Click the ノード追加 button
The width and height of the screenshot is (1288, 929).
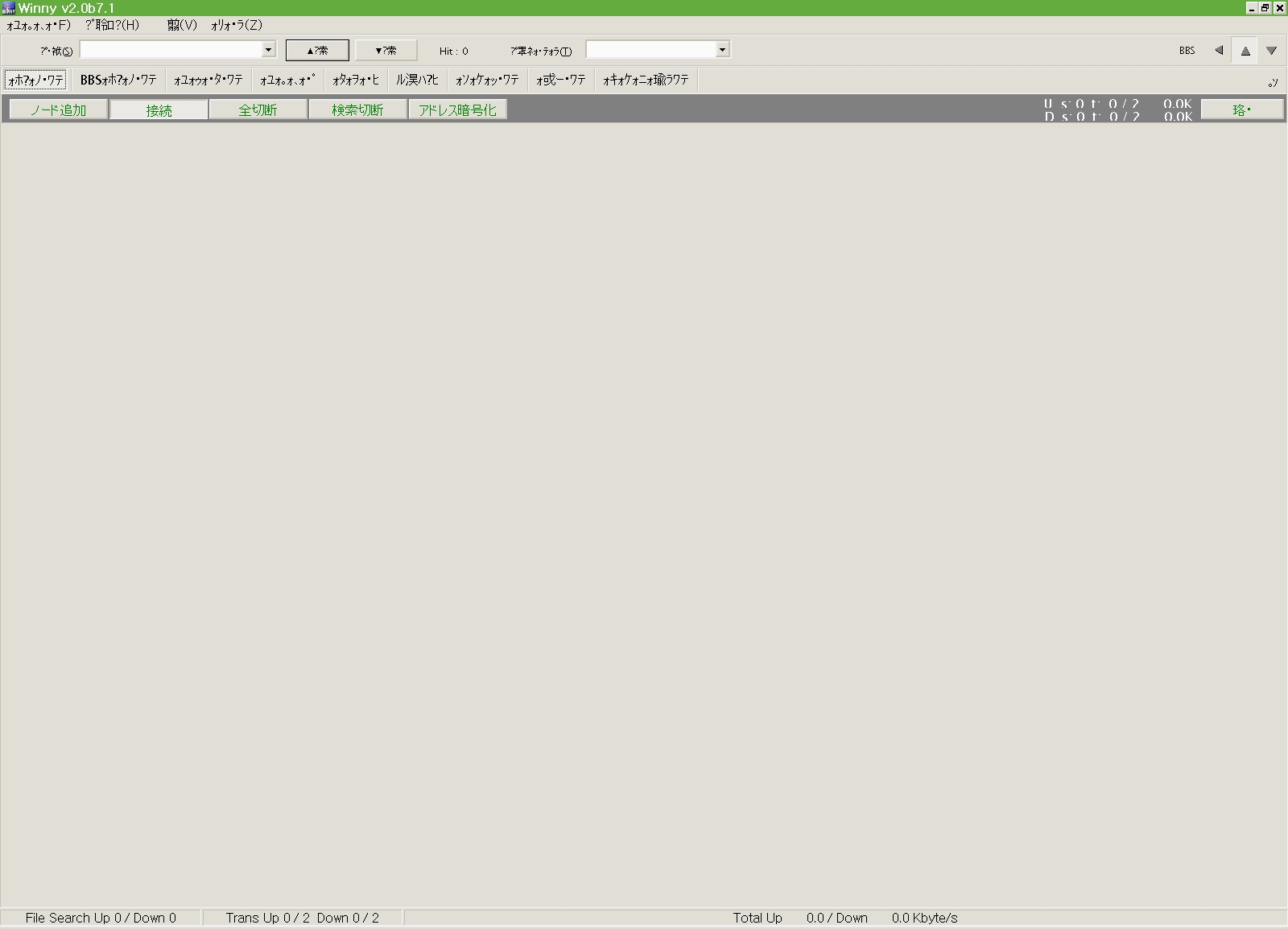coord(58,109)
